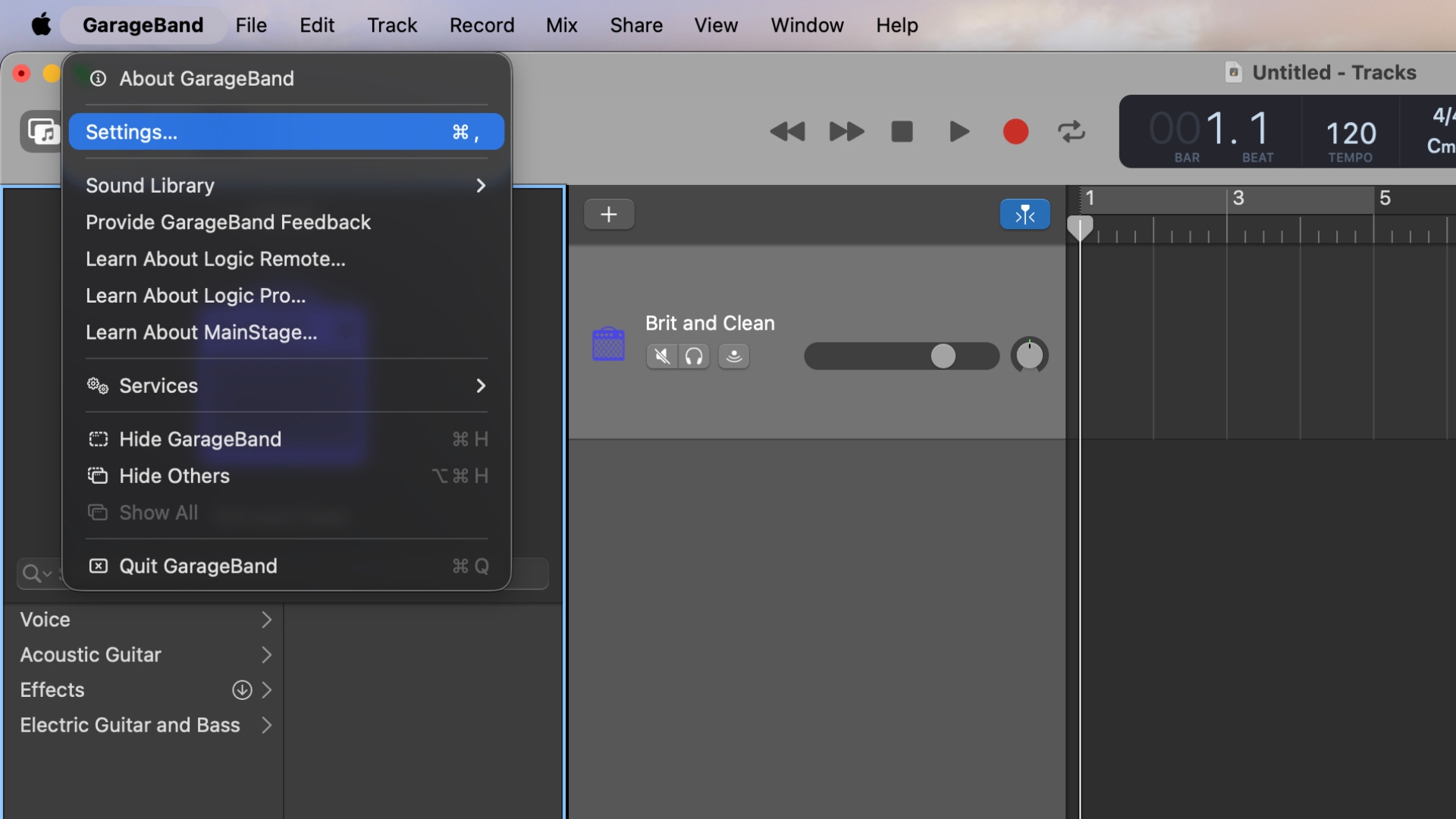
Task: Click the Brit and Clean volume slider
Action: [902, 356]
